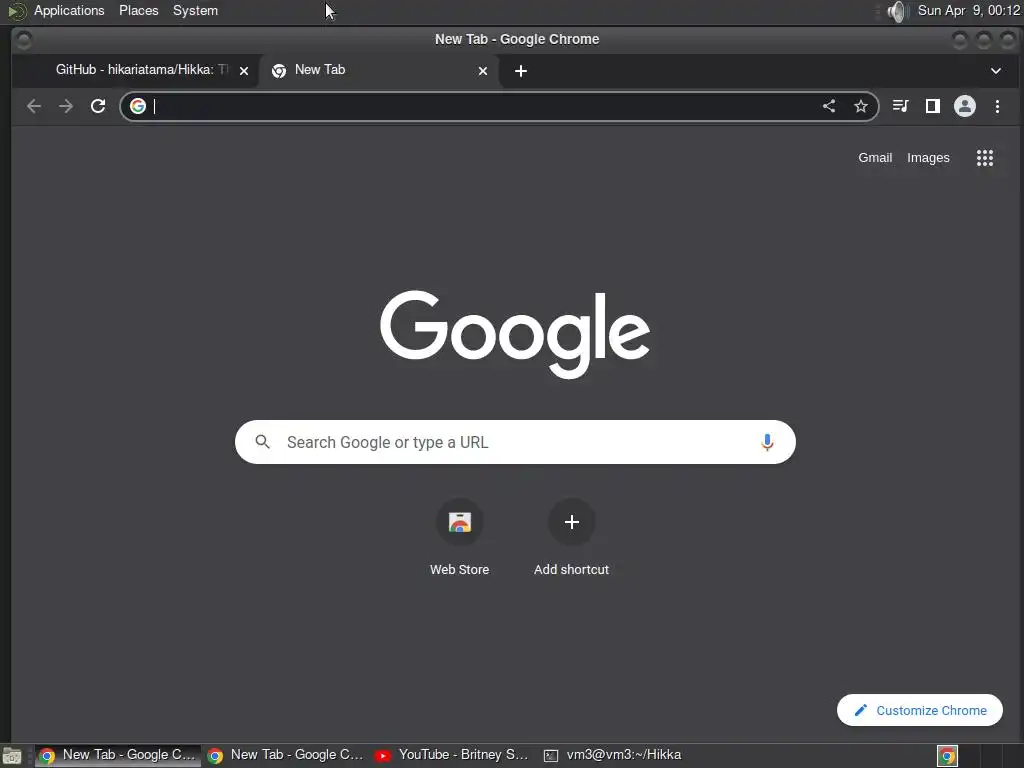
Task: Focus the Search Google or type a URL box
Action: tap(515, 442)
